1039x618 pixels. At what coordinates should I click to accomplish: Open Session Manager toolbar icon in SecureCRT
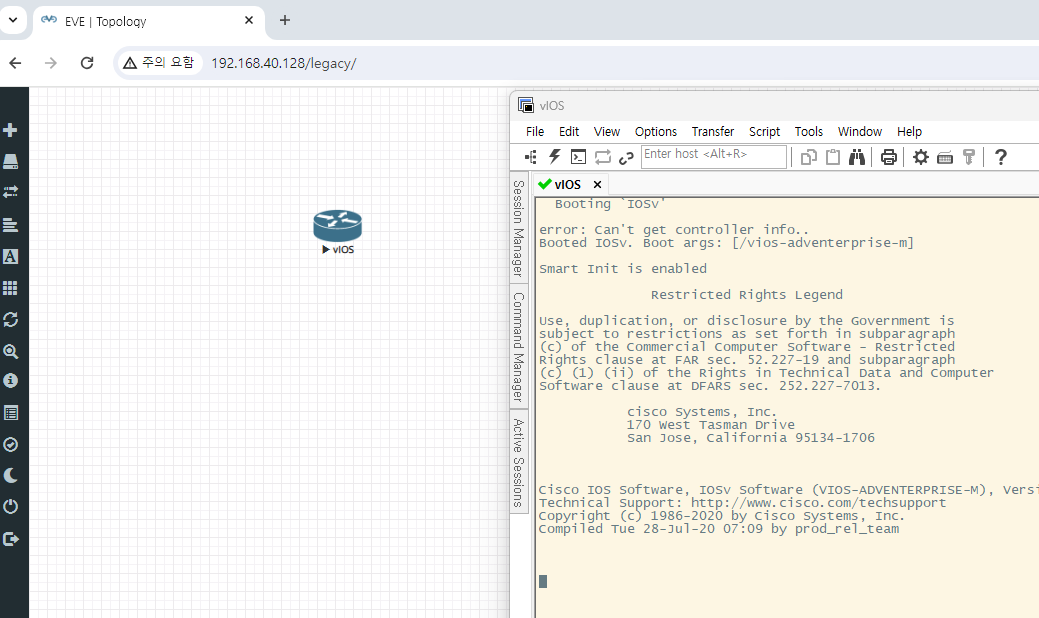[531, 157]
